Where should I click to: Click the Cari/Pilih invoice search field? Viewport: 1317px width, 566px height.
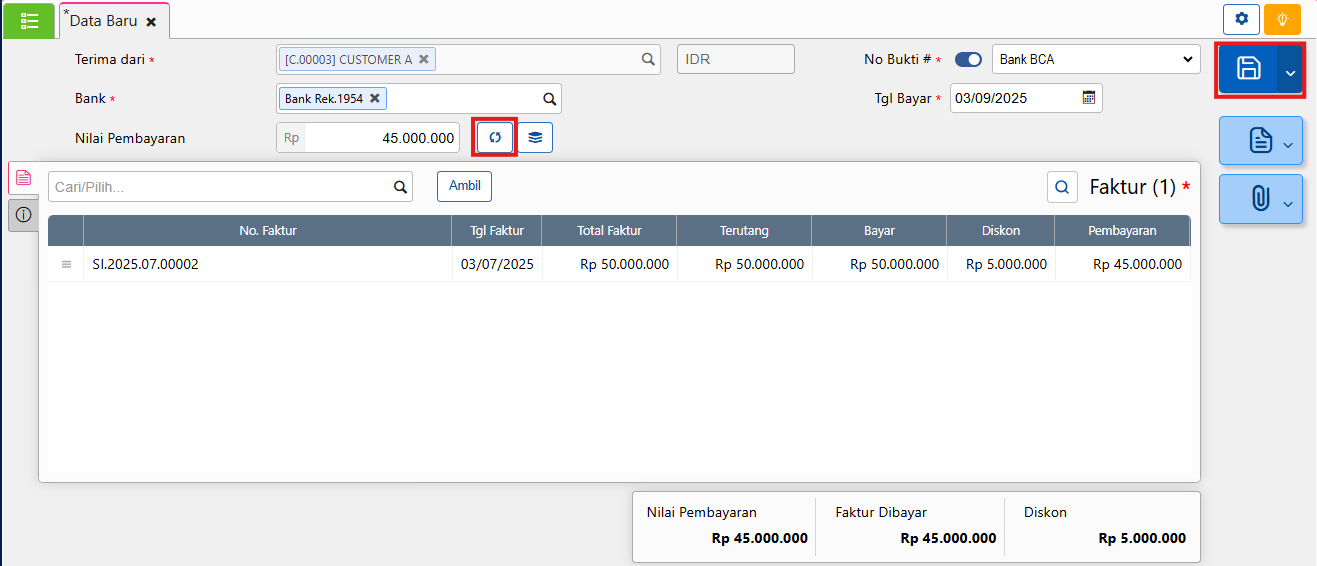point(220,186)
